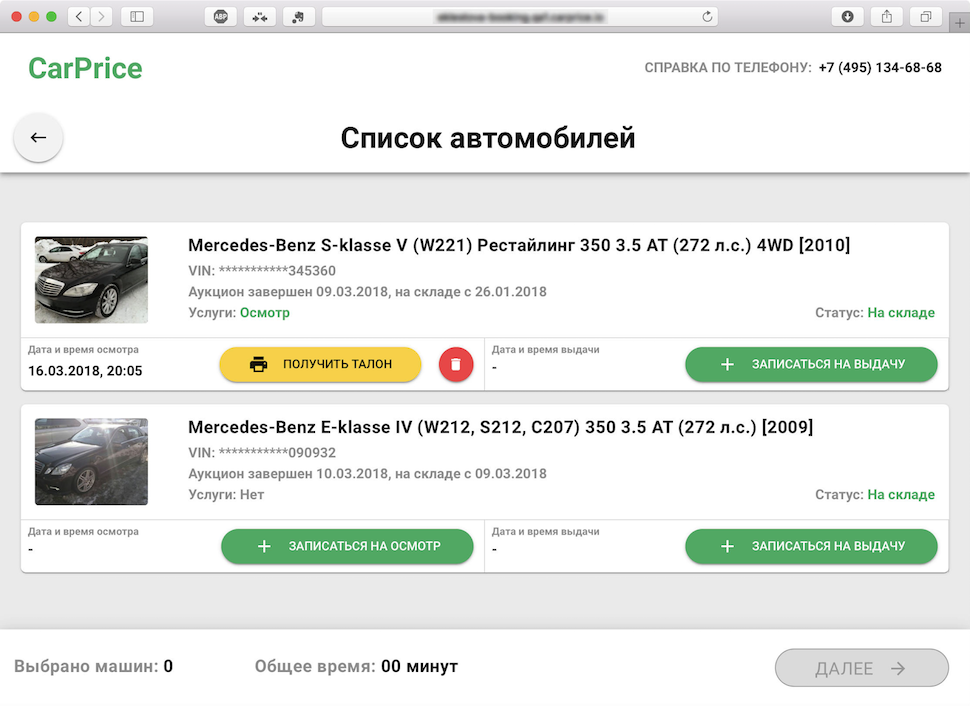Toggle the sidebar icon in Safari toolbar
Screen dimensions: 970x706
tap(135, 16)
